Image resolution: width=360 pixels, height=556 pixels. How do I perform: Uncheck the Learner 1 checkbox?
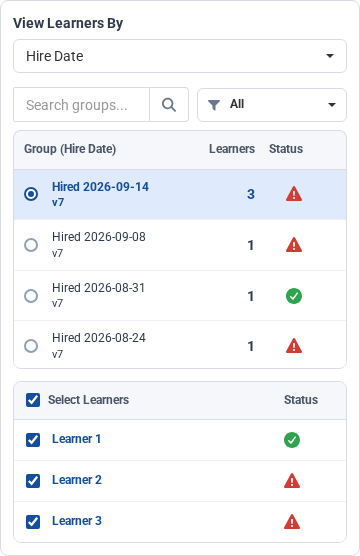33,440
